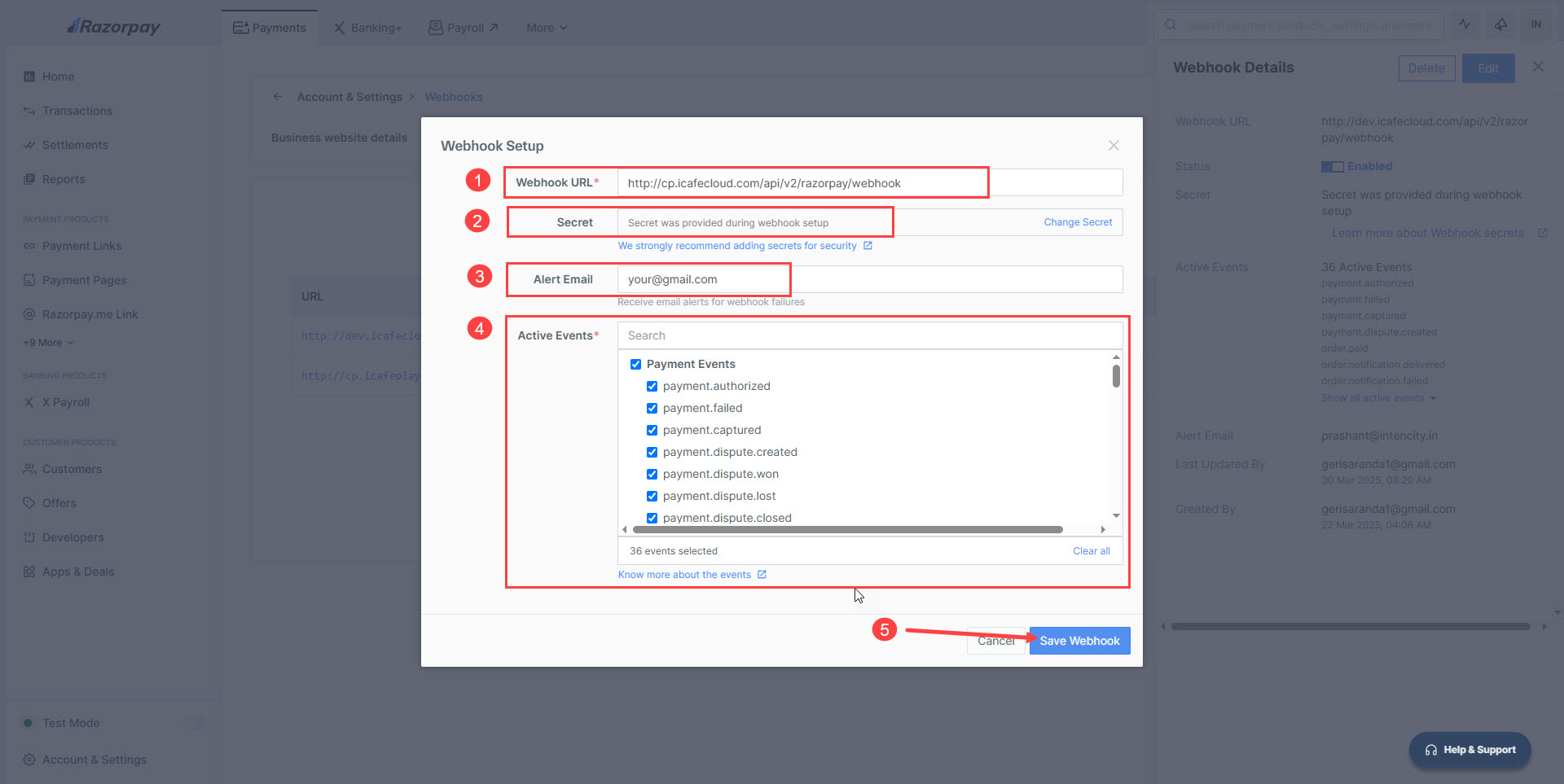
Task: Switch to the Banking+ tab
Action: click(x=367, y=28)
